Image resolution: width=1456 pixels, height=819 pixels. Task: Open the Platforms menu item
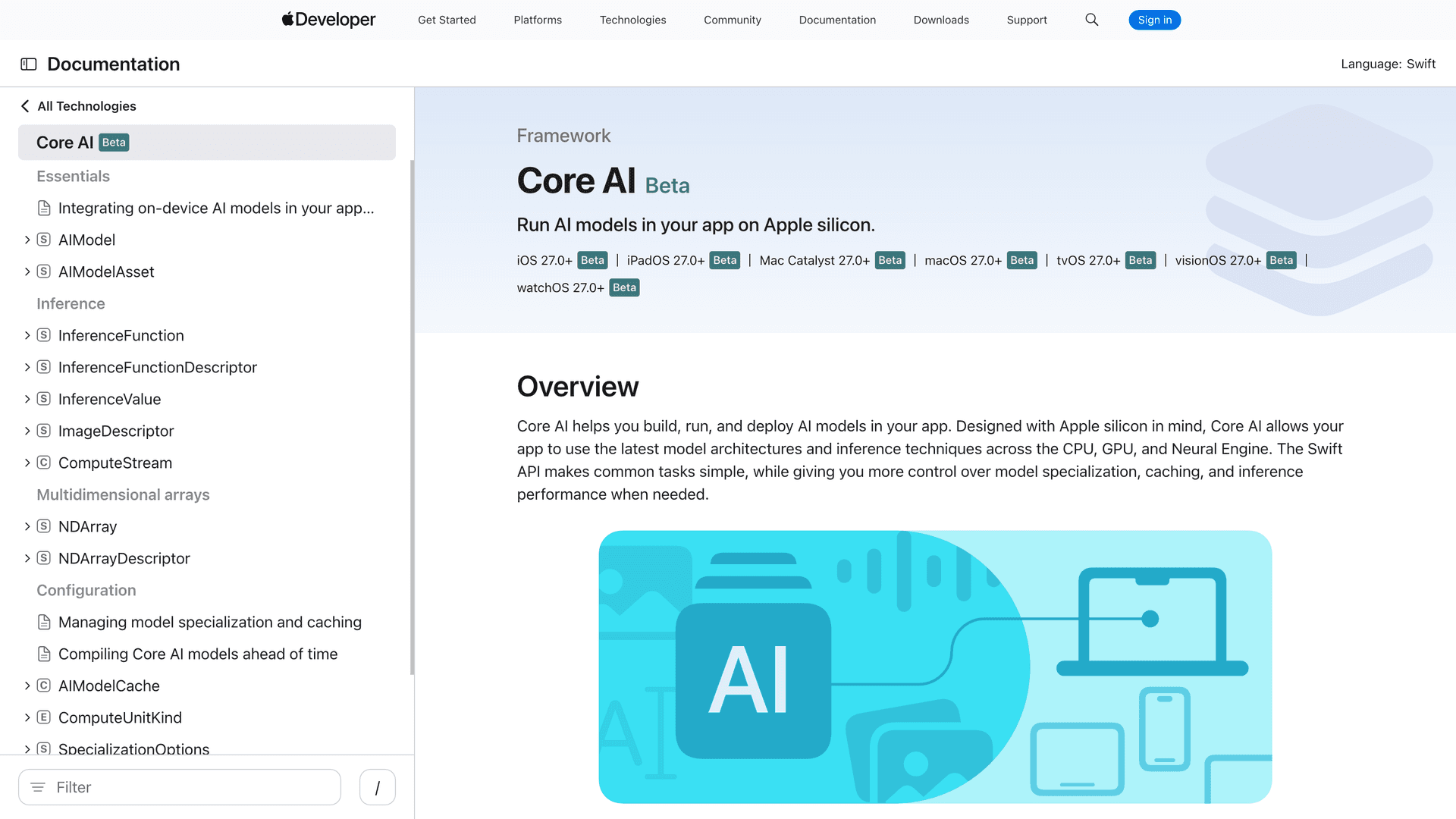click(538, 20)
